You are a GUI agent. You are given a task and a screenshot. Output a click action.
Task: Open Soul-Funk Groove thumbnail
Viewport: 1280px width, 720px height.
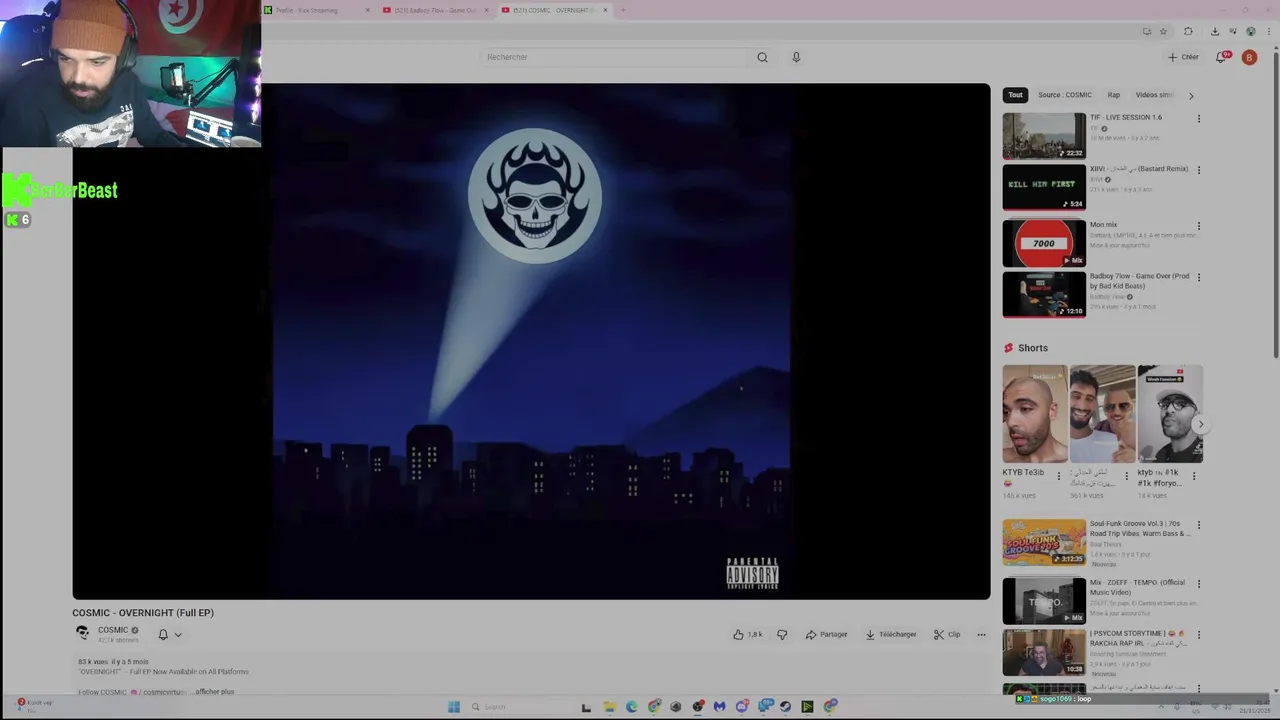1044,542
